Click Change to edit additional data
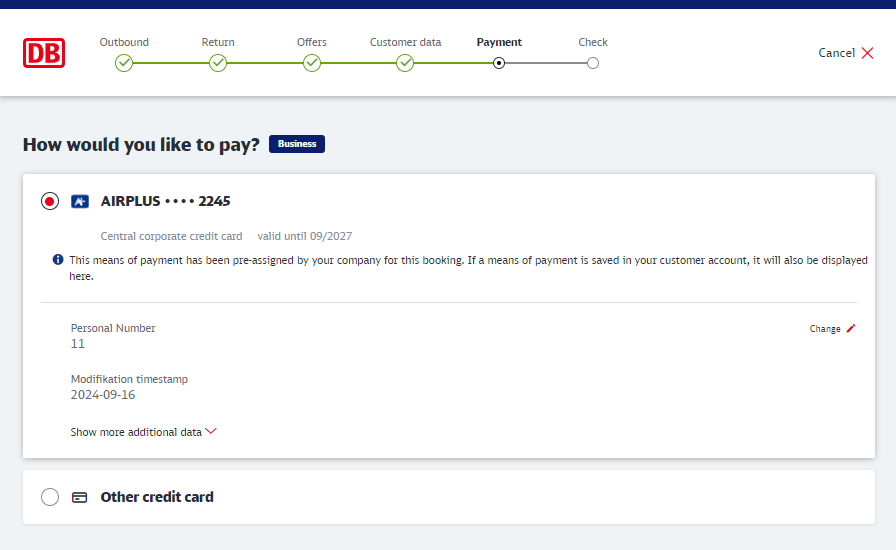The height and width of the screenshot is (550, 896). click(x=825, y=329)
